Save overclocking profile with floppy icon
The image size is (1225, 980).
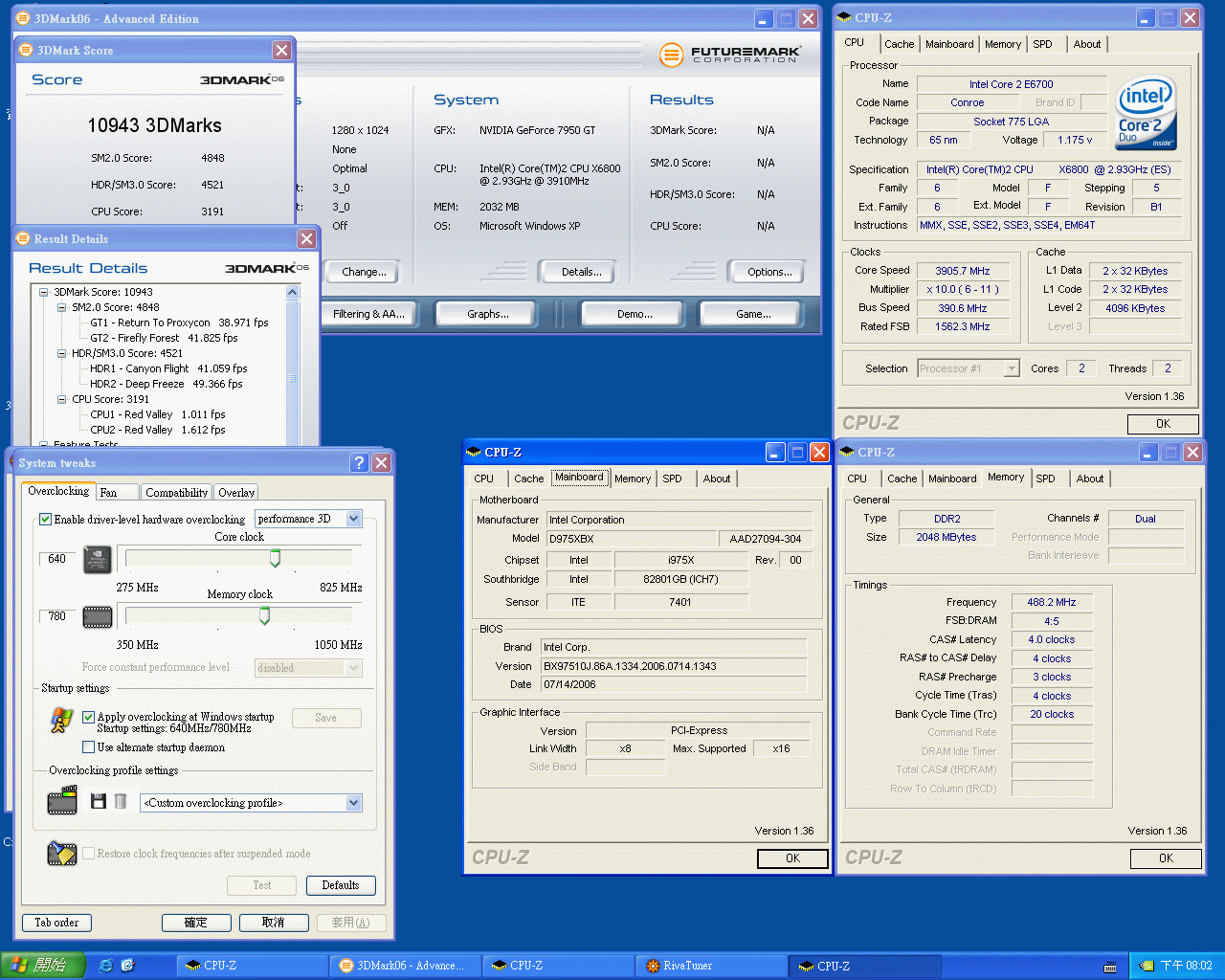(x=98, y=801)
